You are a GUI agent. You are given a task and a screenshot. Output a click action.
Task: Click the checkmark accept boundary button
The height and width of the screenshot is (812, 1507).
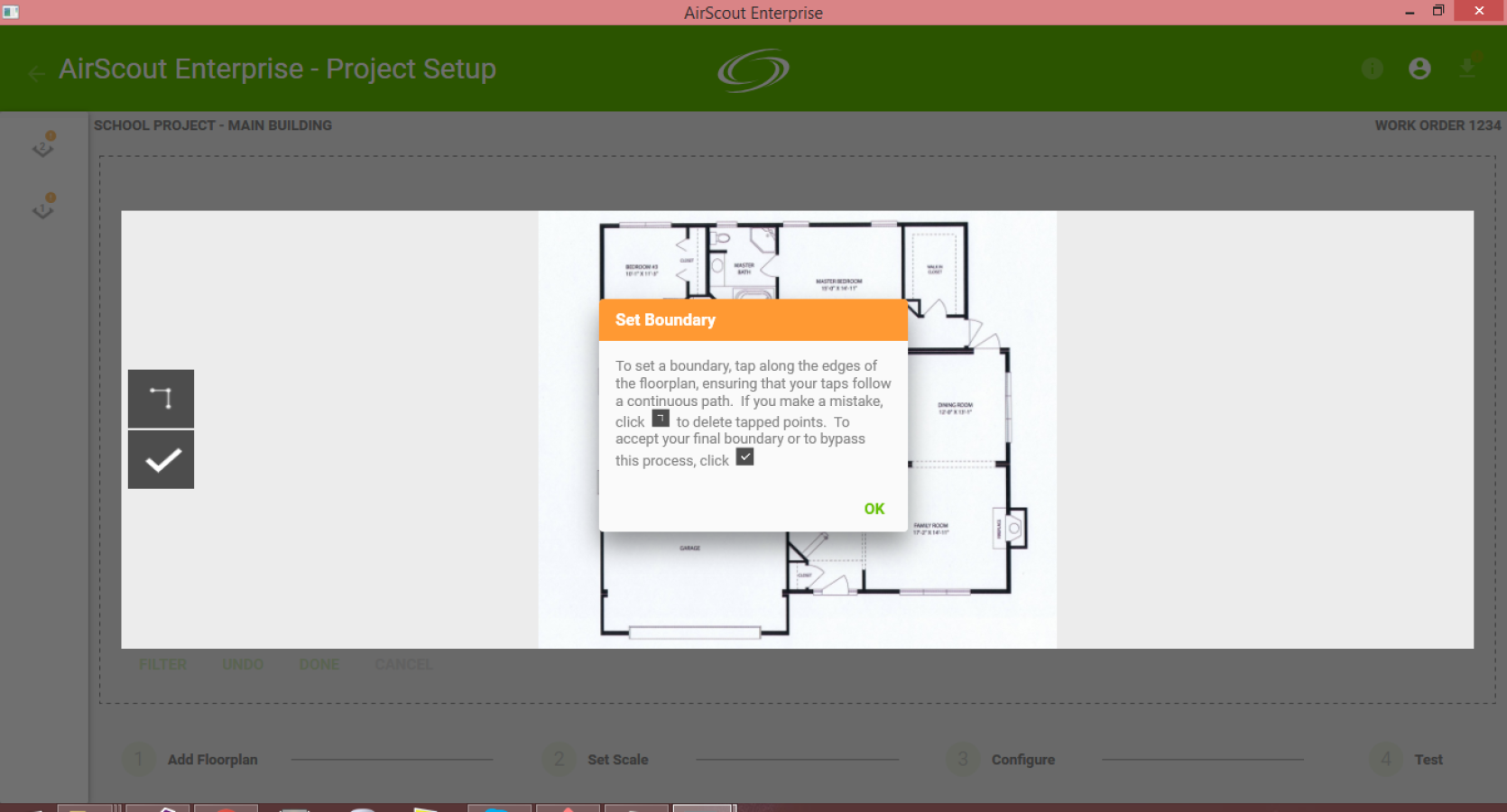tap(161, 460)
